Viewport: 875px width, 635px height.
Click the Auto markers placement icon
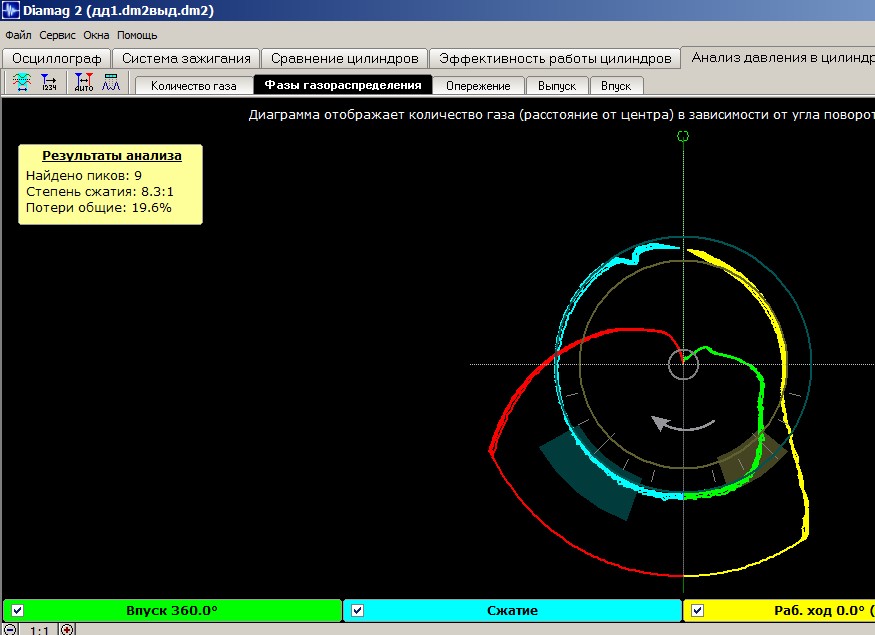84,82
